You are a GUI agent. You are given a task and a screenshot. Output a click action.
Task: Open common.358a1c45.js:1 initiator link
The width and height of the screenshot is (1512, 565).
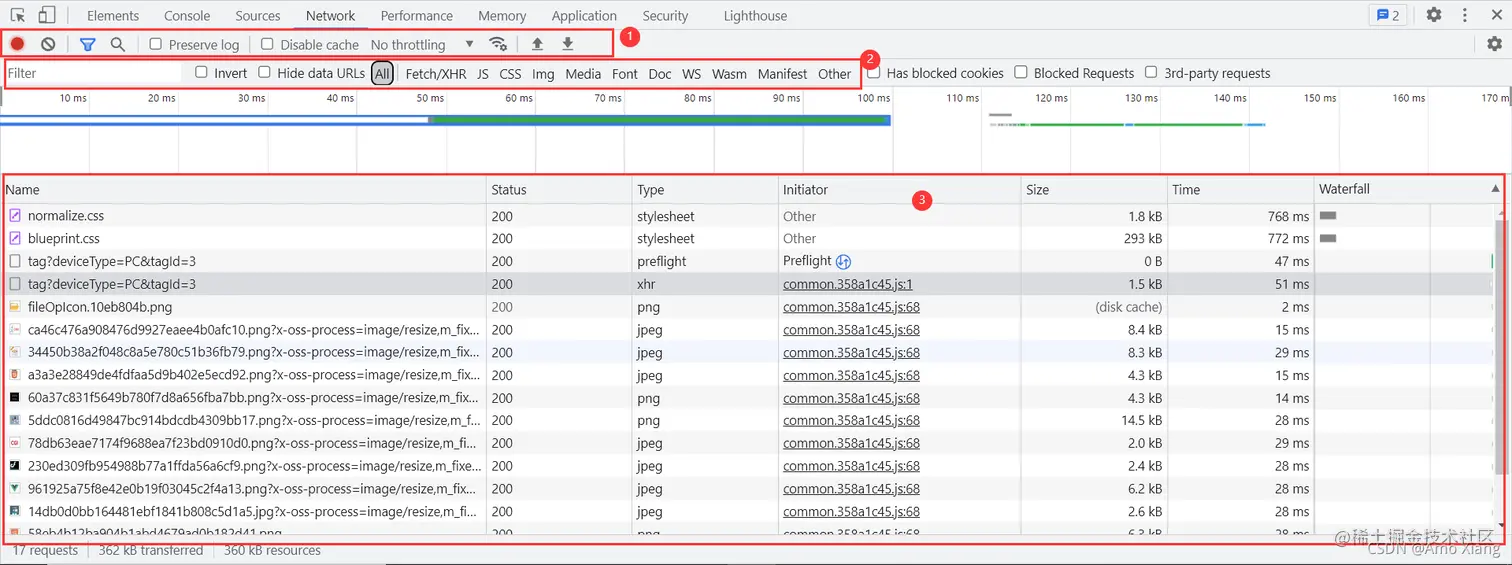point(848,284)
